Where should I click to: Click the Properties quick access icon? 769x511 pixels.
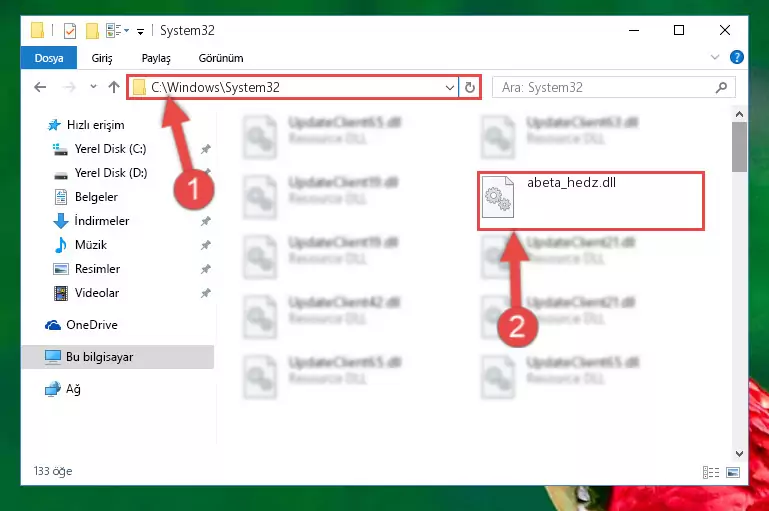coord(70,31)
